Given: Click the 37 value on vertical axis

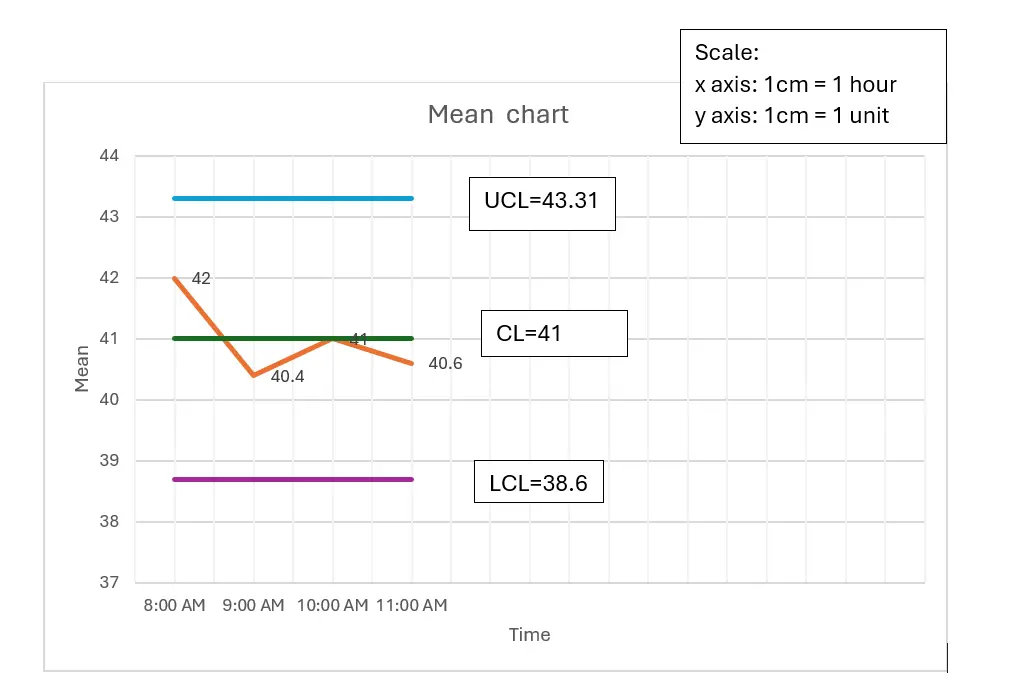Looking at the screenshot, I should click(x=109, y=583).
